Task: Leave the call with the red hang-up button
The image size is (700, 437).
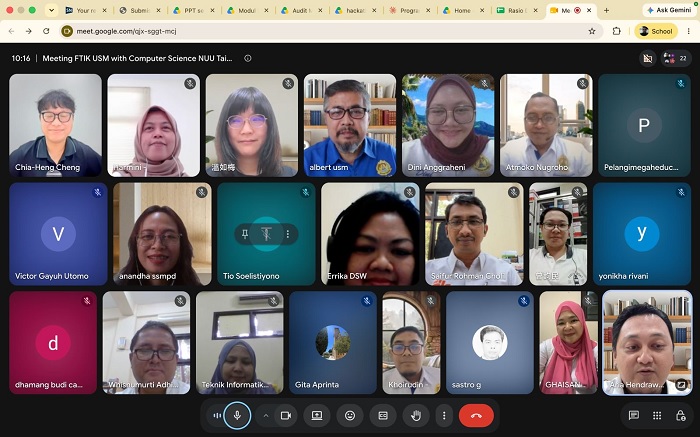Action: click(x=476, y=416)
